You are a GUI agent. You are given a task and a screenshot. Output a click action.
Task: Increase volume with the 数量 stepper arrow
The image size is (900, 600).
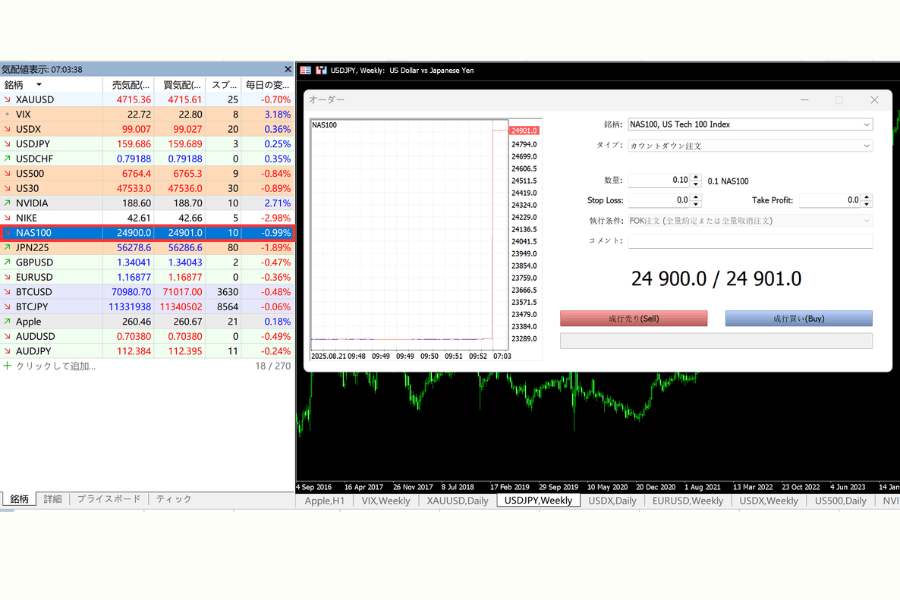(695, 177)
